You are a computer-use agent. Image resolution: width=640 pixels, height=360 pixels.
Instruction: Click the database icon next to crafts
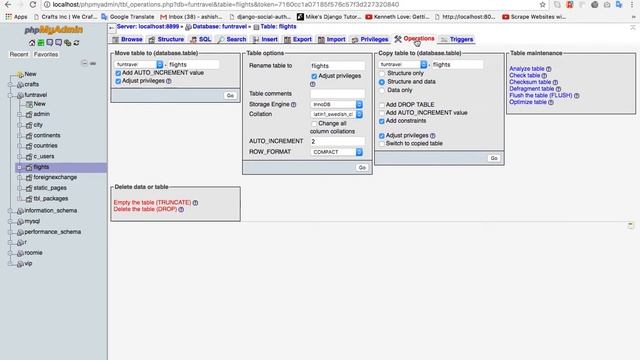point(20,84)
